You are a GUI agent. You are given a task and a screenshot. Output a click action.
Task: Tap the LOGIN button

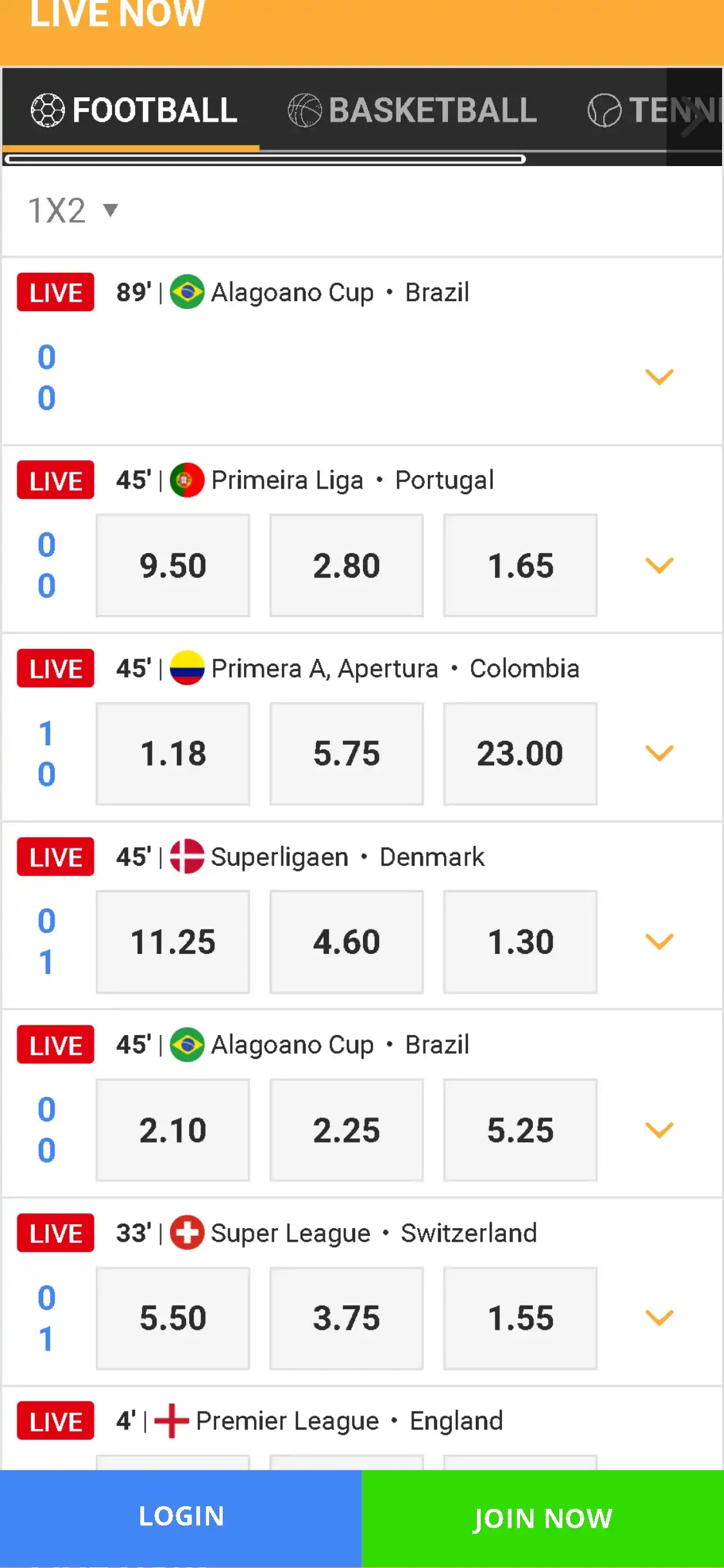coord(181,1517)
